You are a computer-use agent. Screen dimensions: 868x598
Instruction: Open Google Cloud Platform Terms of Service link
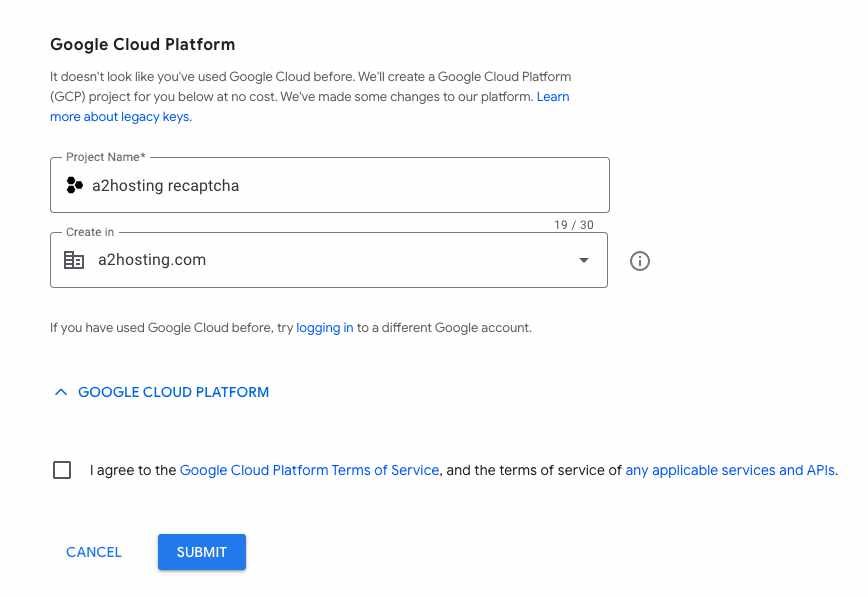309,470
